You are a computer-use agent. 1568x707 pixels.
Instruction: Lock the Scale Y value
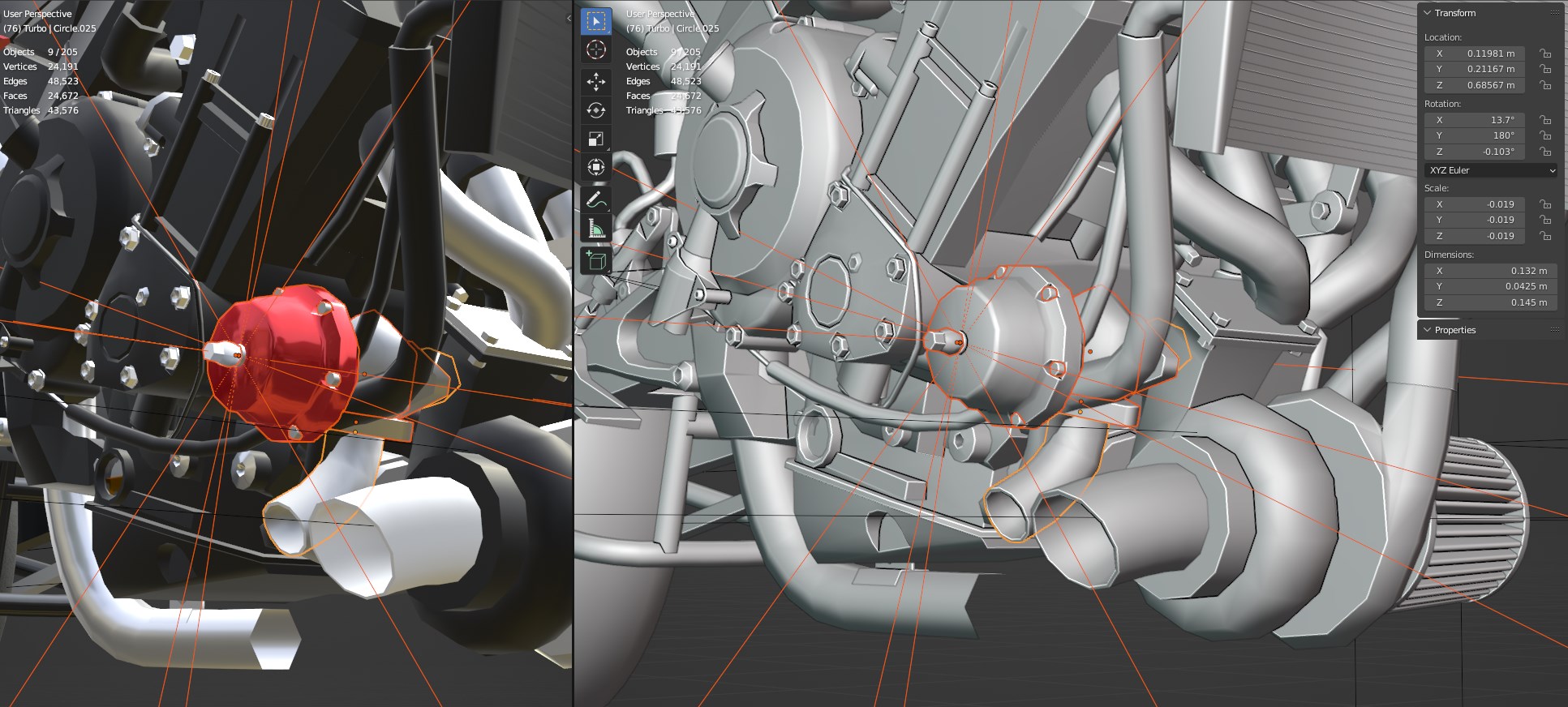1545,220
